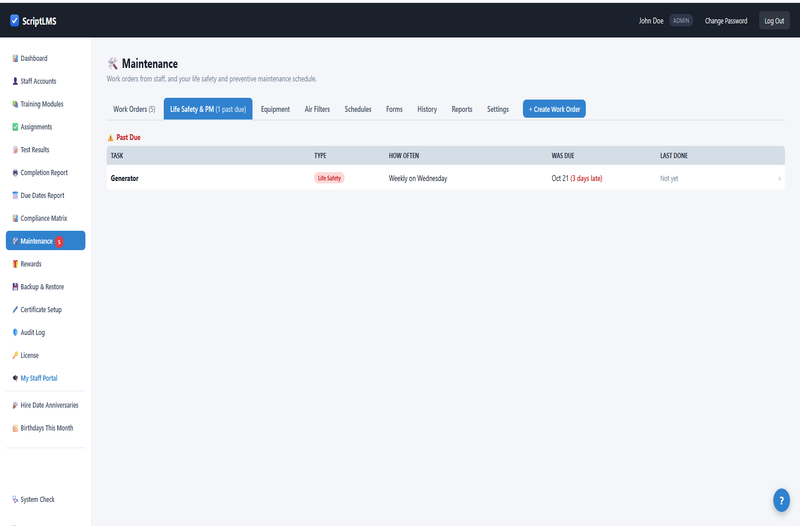Open the Staff Accounts sidebar link
This screenshot has height=526, width=800.
click(45, 81)
